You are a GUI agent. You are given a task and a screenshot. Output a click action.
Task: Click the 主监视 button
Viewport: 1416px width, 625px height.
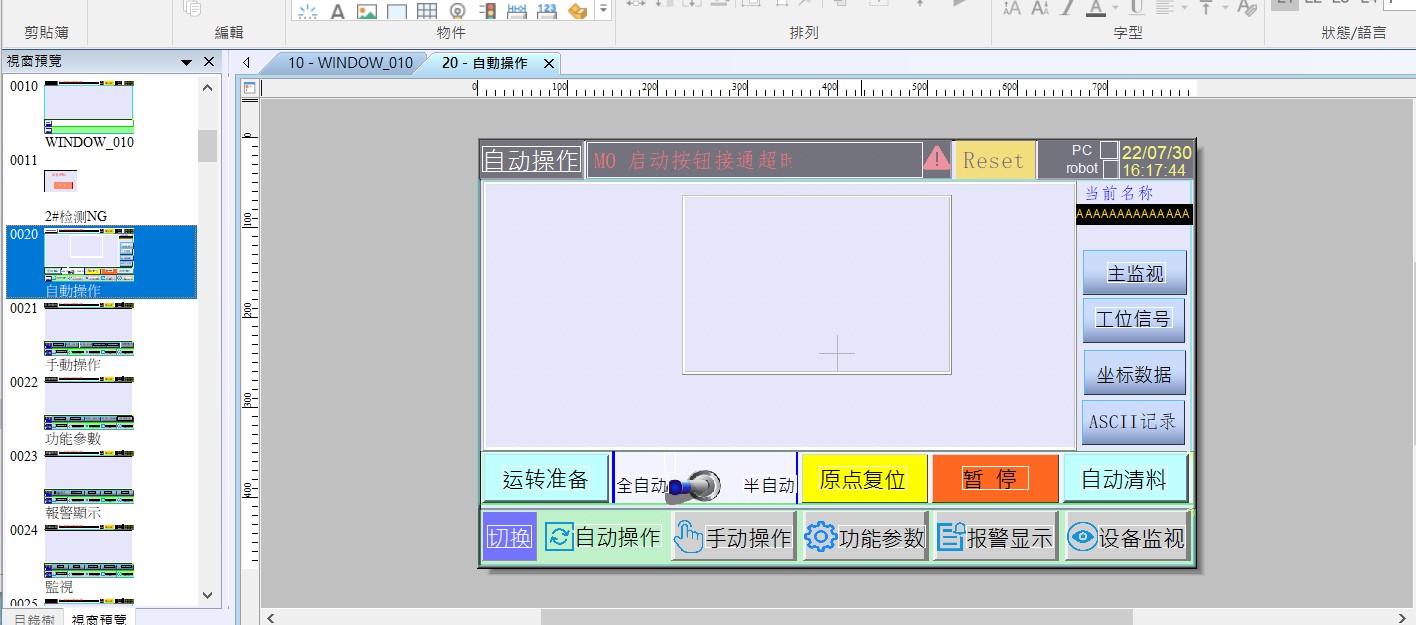coord(1135,273)
